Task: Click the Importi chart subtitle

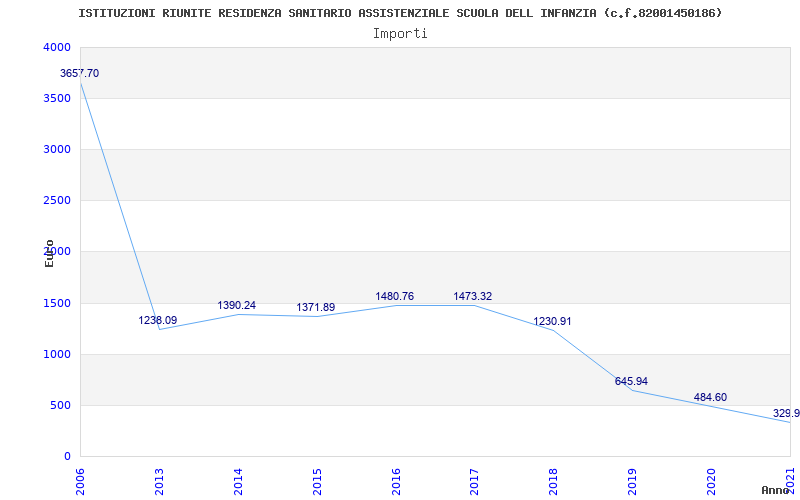Action: coord(400,33)
